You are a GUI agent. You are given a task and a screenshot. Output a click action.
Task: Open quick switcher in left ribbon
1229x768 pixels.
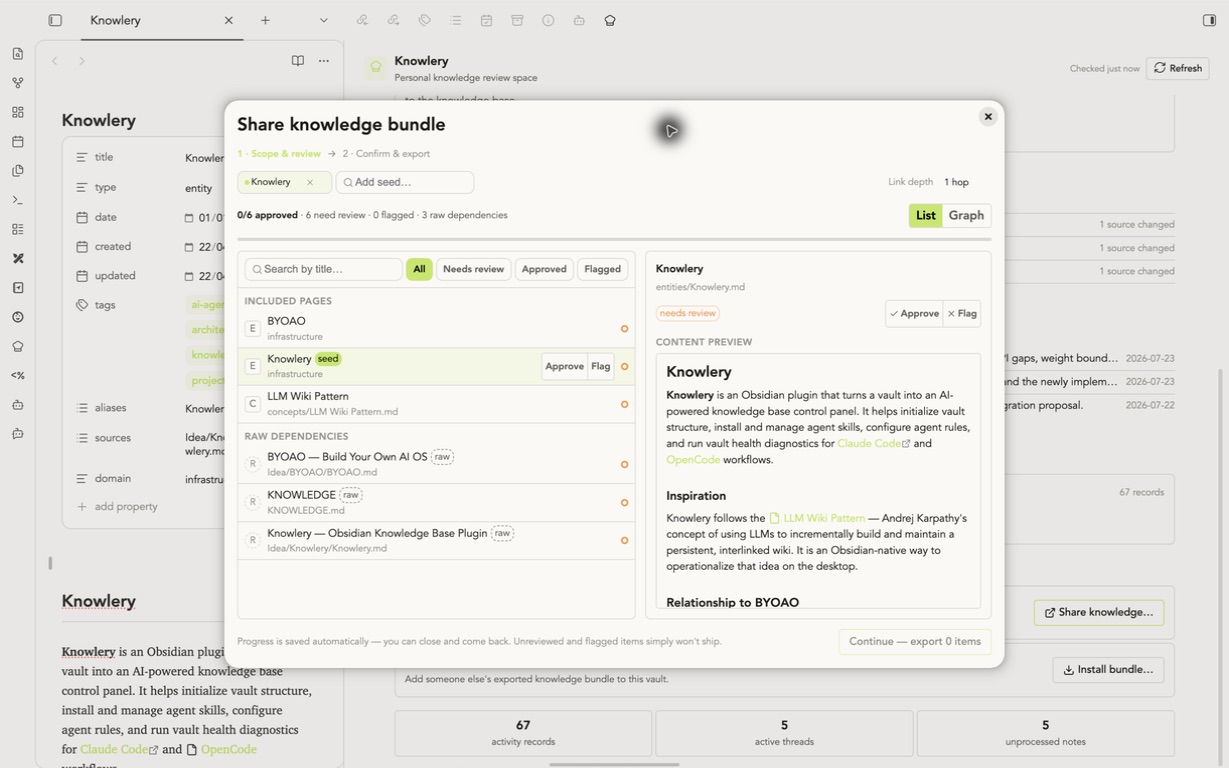tap(18, 54)
